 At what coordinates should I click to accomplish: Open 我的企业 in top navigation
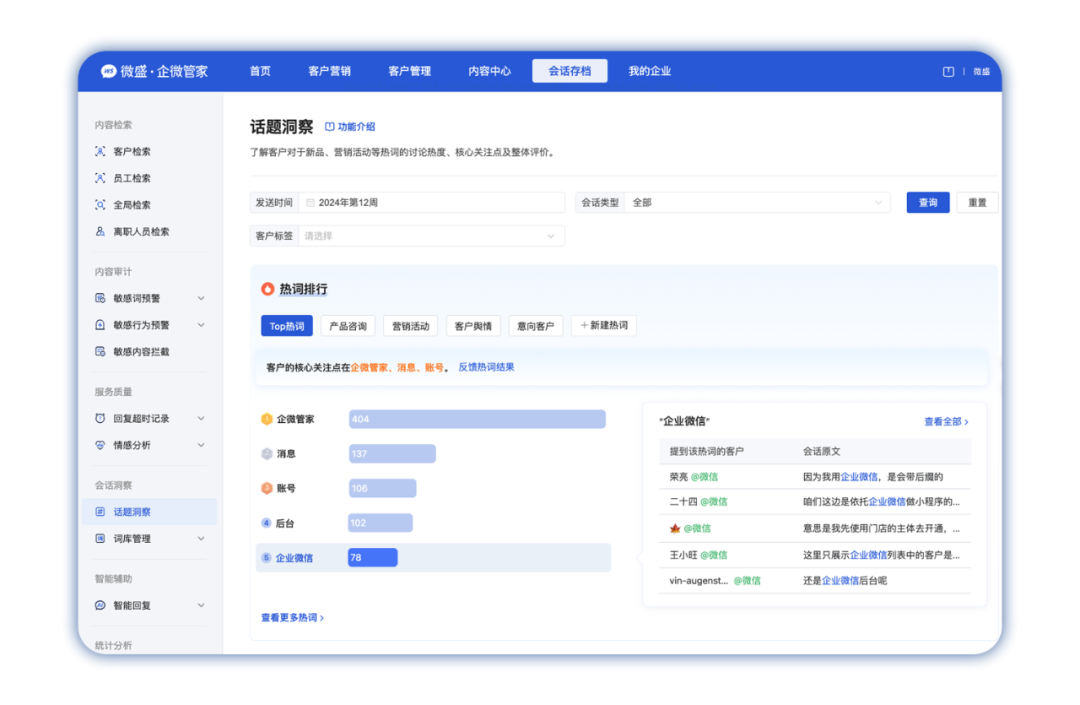650,71
